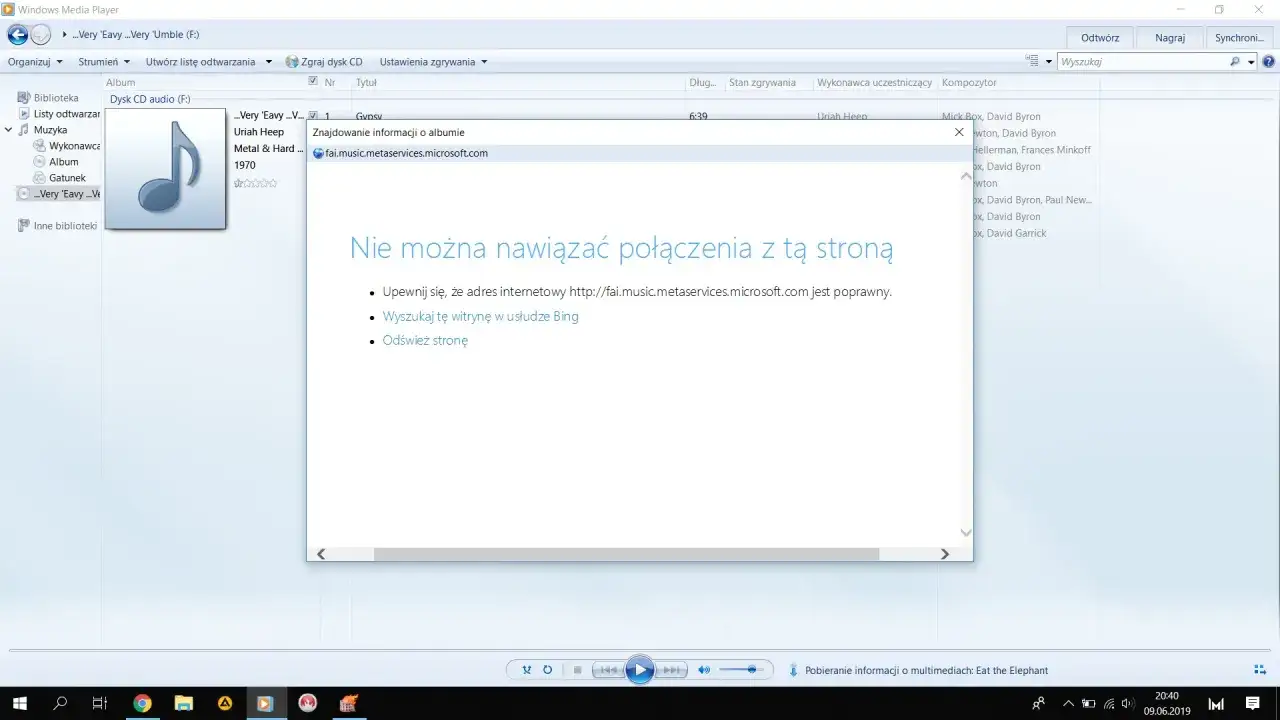
Task: Click the Odśwież stronę link
Action: 425,340
